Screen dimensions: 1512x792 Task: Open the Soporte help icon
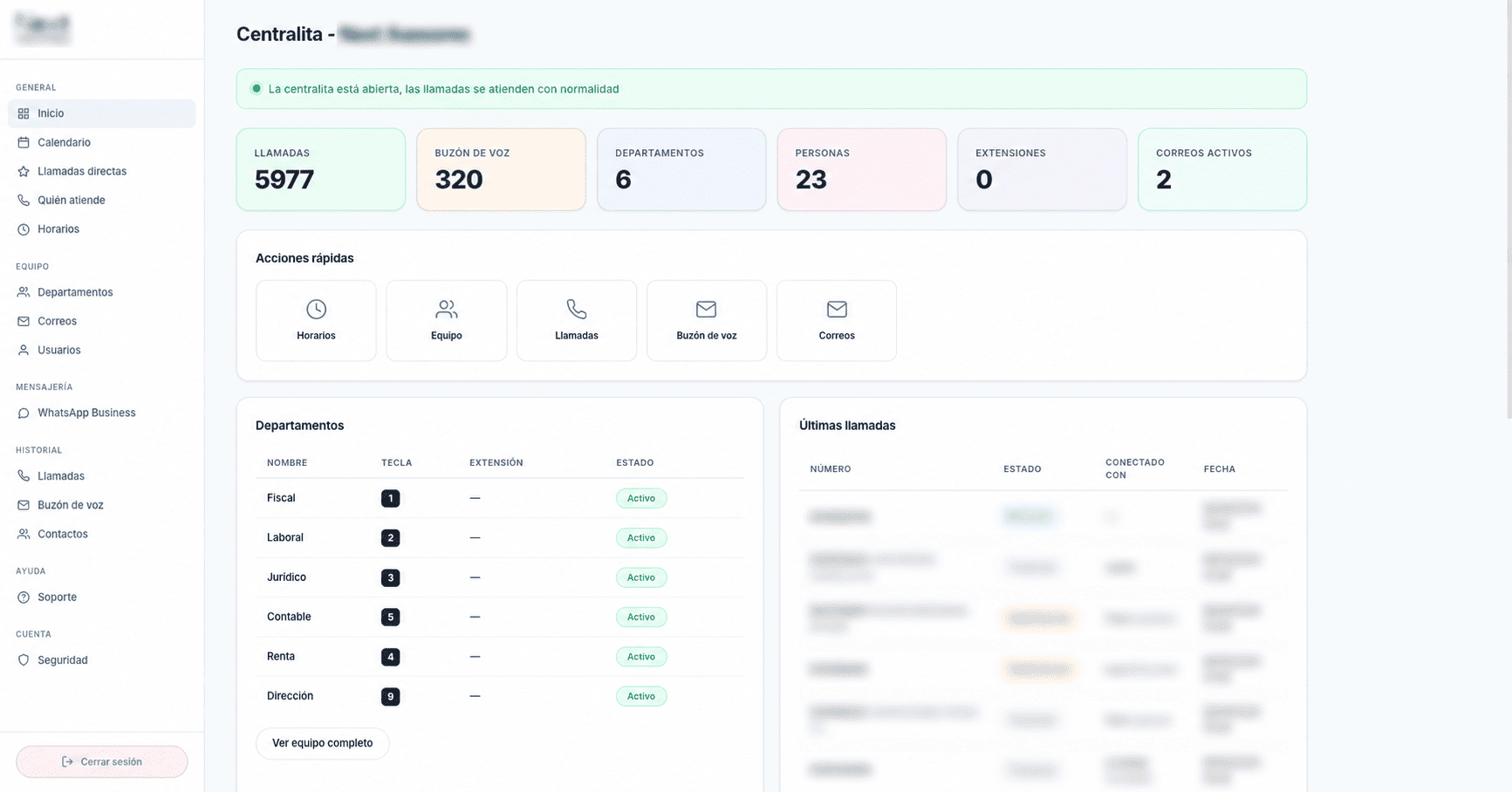[x=24, y=597]
